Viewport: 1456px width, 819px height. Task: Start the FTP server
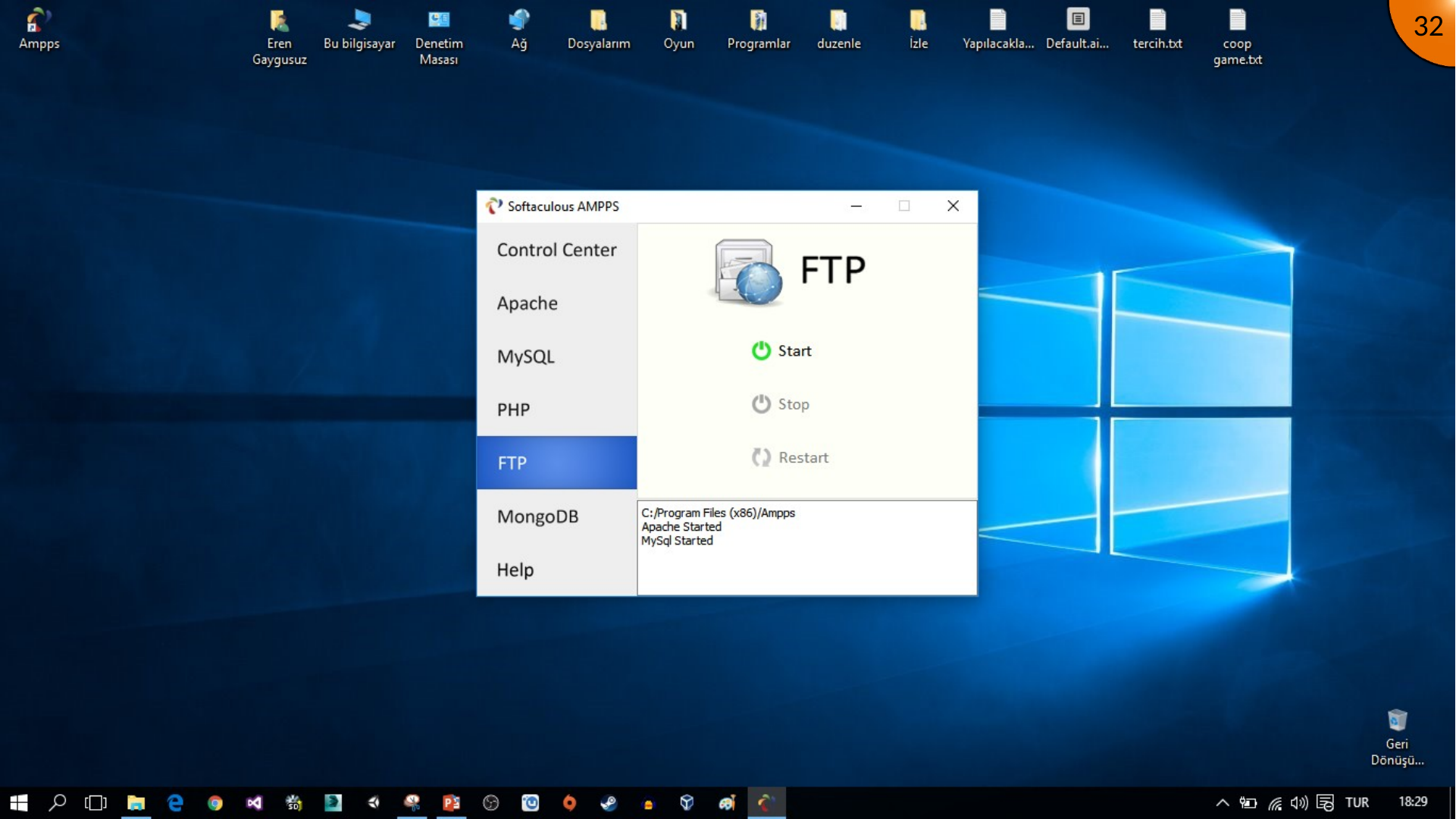[781, 351]
